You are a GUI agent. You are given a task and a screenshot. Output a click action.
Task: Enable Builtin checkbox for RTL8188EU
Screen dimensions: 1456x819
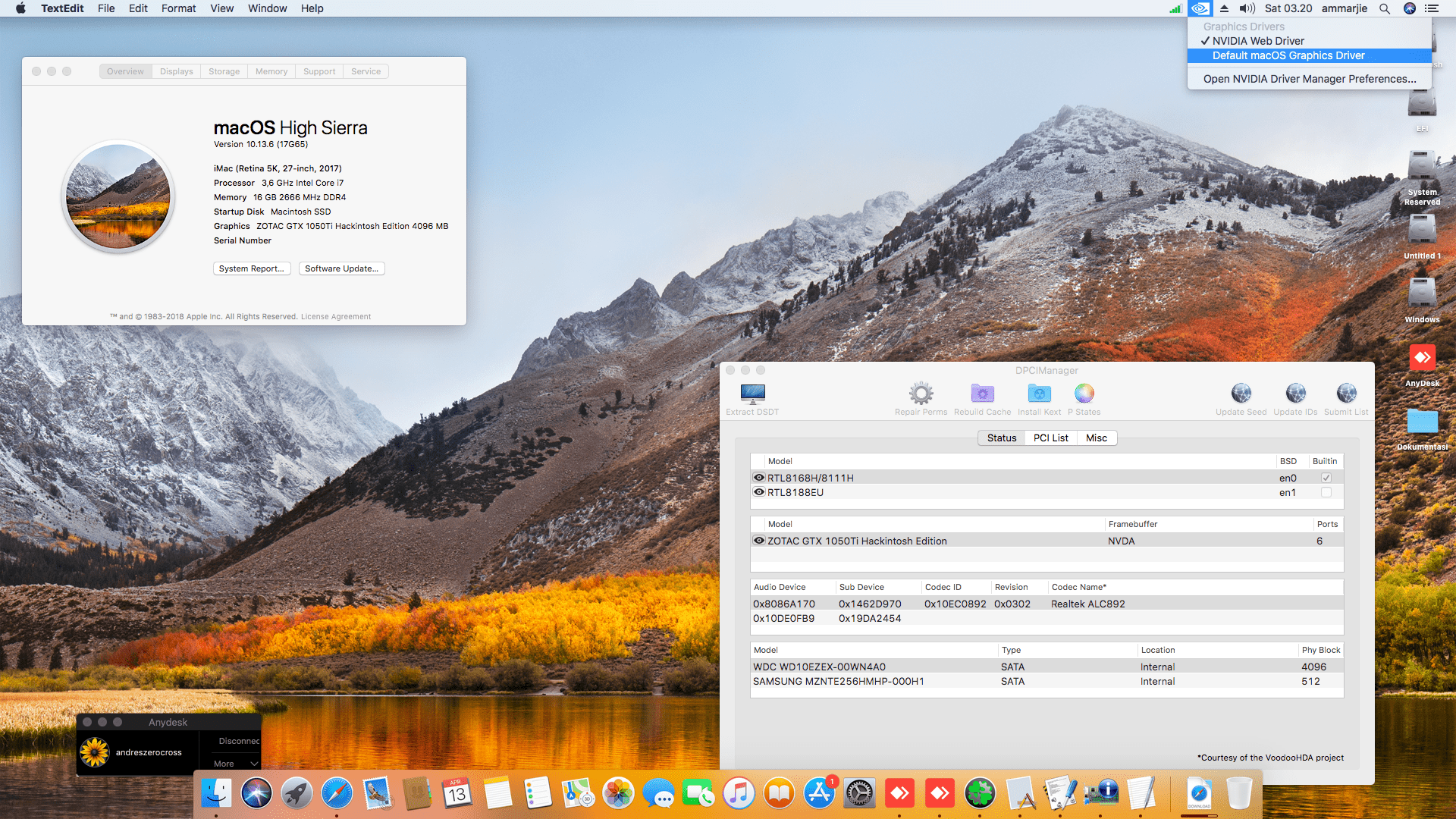point(1326,492)
